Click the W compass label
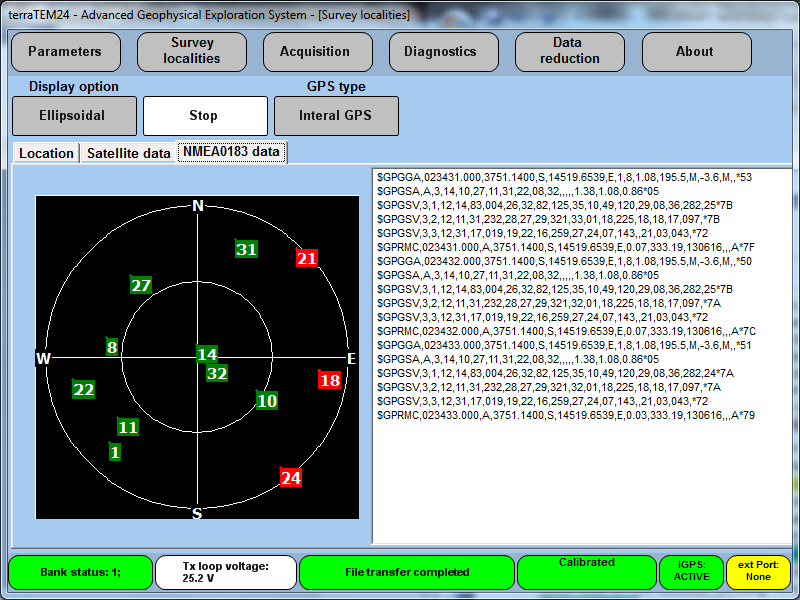 coord(43,358)
